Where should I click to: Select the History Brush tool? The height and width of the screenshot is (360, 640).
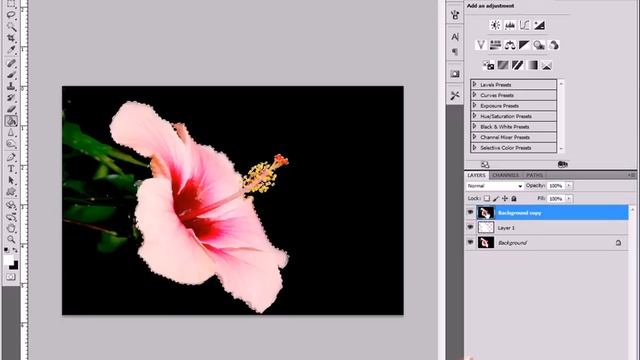11,98
